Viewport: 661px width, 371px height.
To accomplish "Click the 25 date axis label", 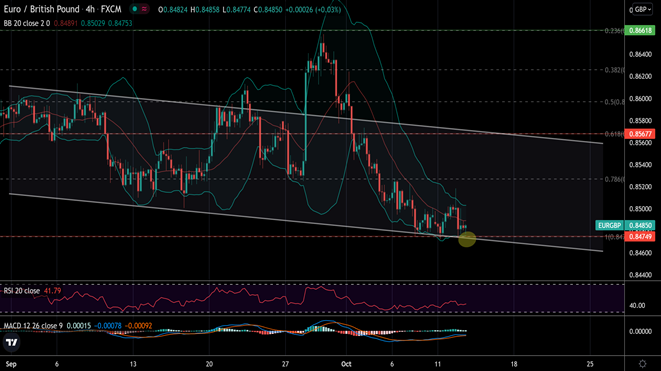I will coord(590,364).
